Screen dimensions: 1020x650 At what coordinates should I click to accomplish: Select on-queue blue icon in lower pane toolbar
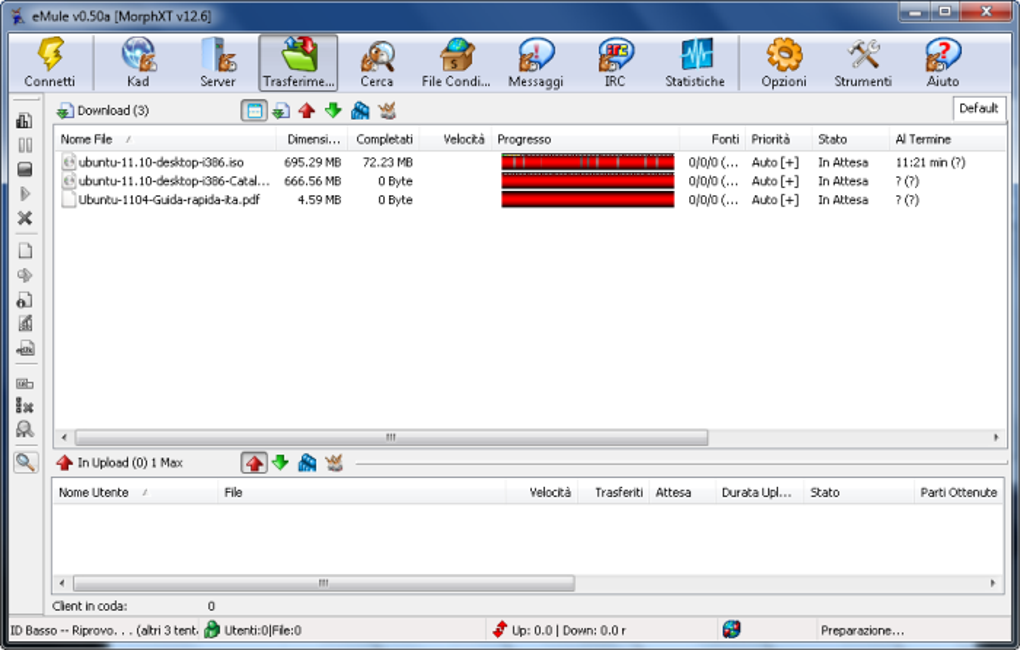tap(307, 463)
